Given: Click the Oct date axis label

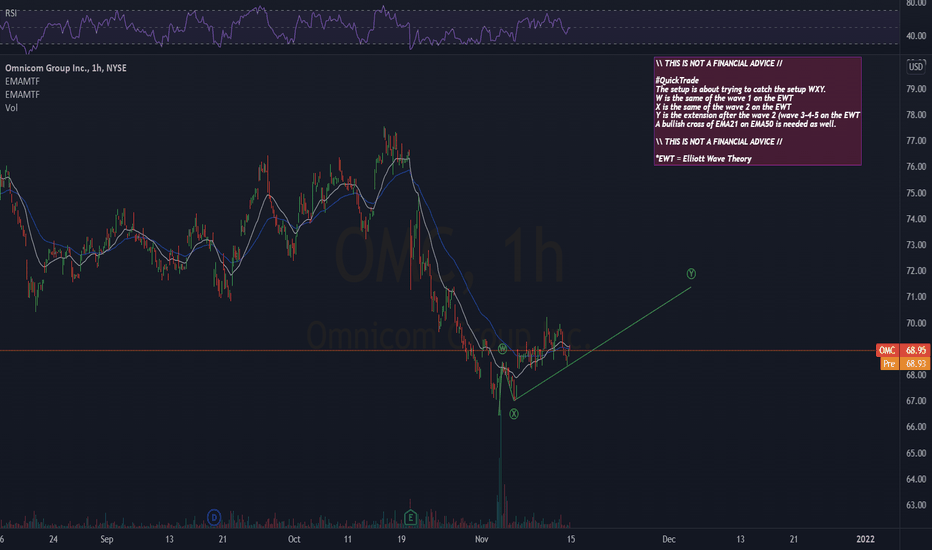Looking at the screenshot, I should pyautogui.click(x=294, y=539).
